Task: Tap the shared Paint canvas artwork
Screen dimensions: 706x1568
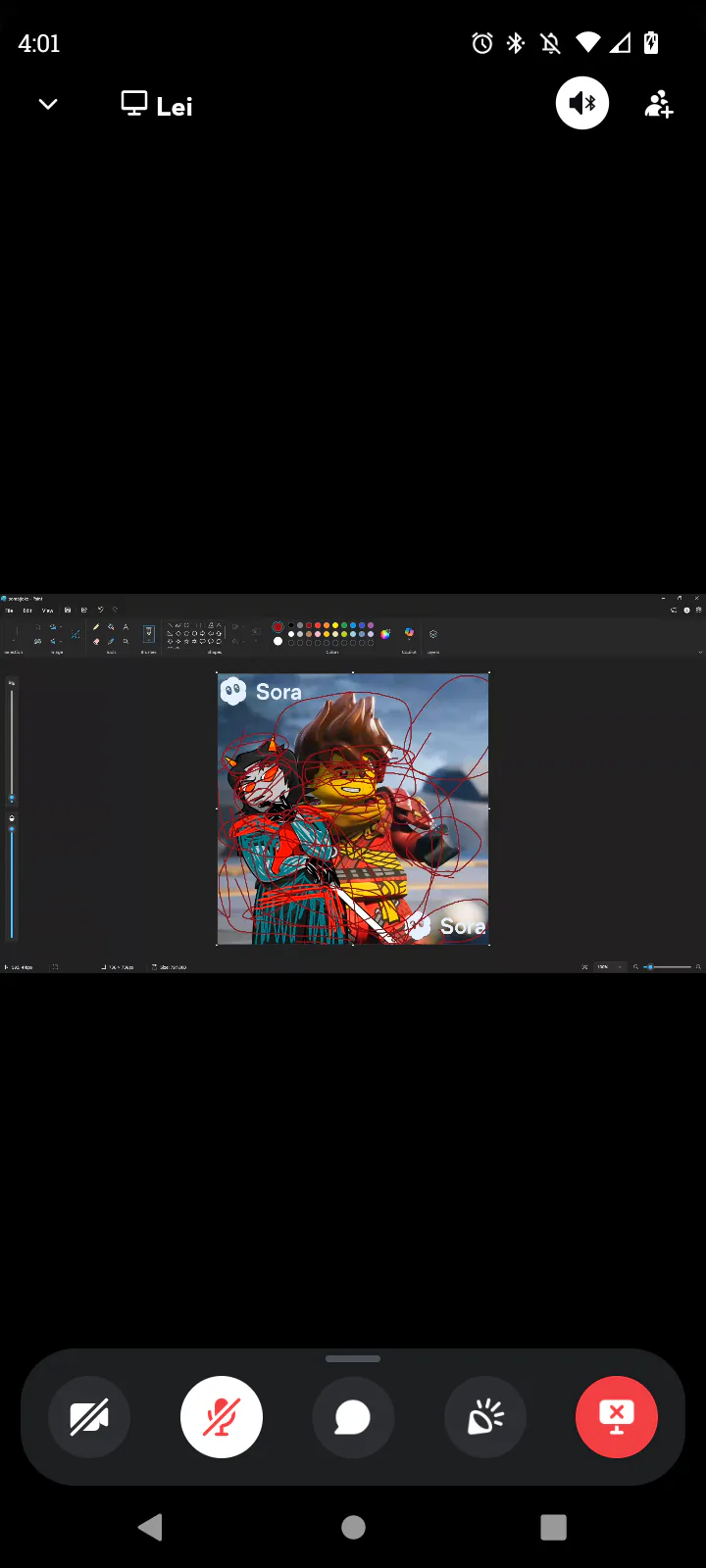Action: point(353,808)
